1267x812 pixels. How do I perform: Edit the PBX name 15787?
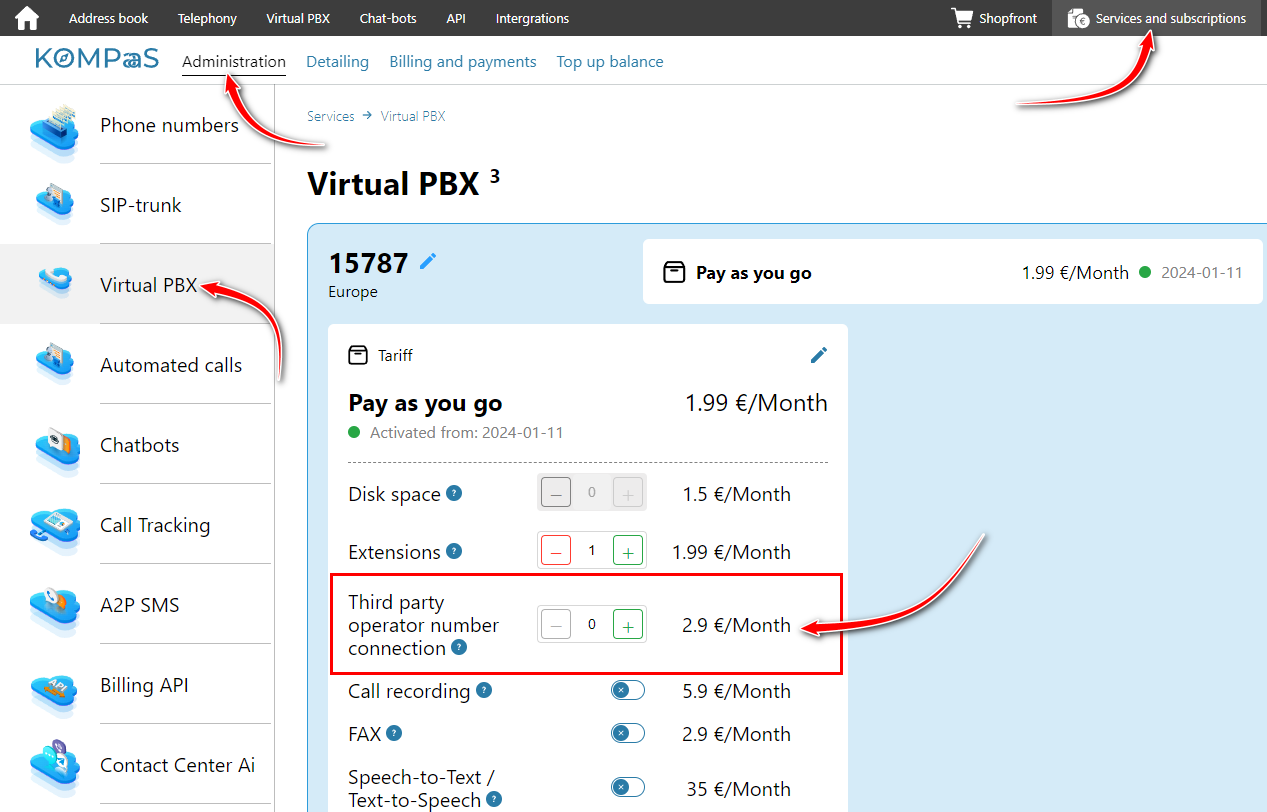click(428, 261)
